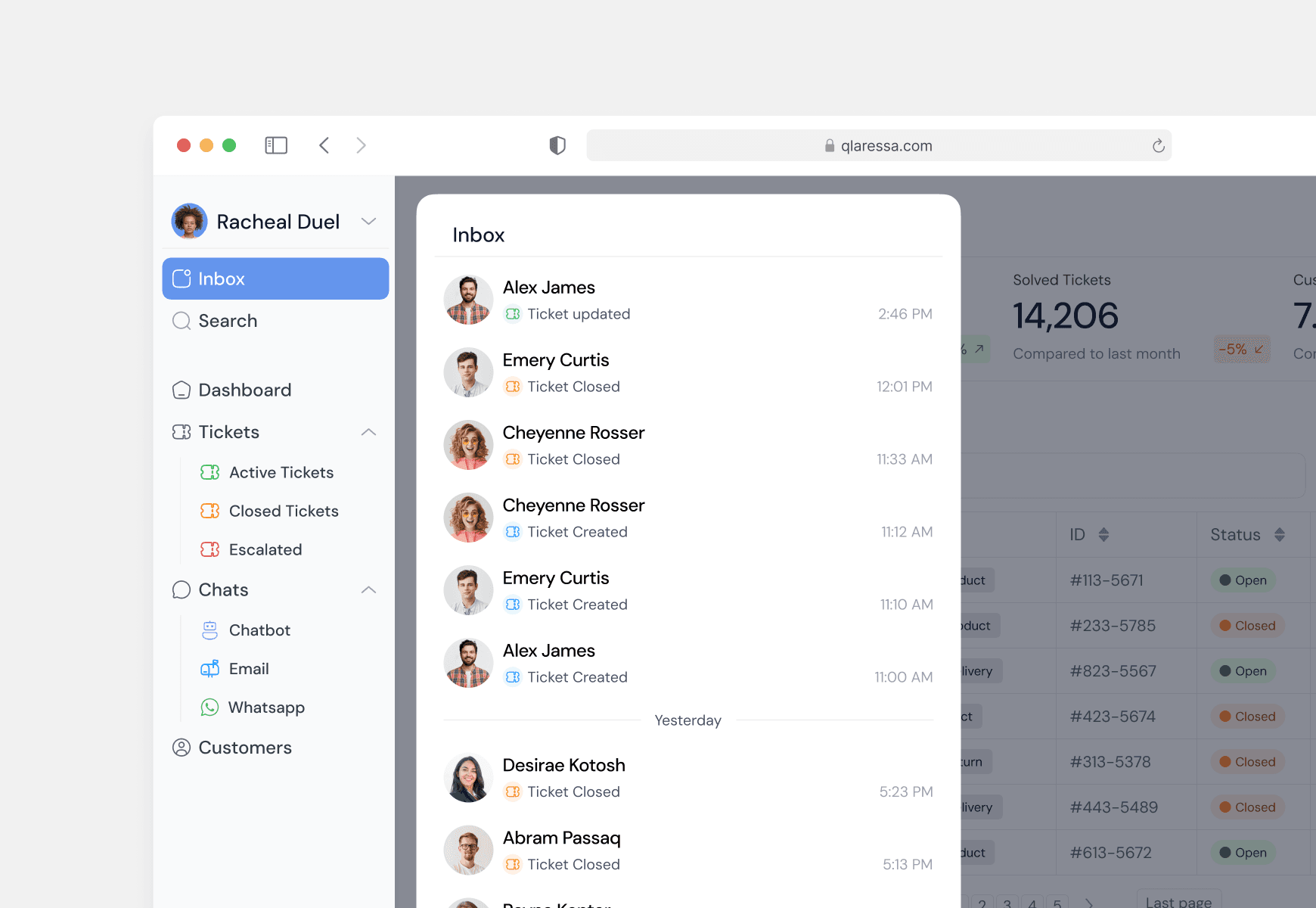Click blue Ticket Created icon at 11:12 AM

(x=513, y=532)
